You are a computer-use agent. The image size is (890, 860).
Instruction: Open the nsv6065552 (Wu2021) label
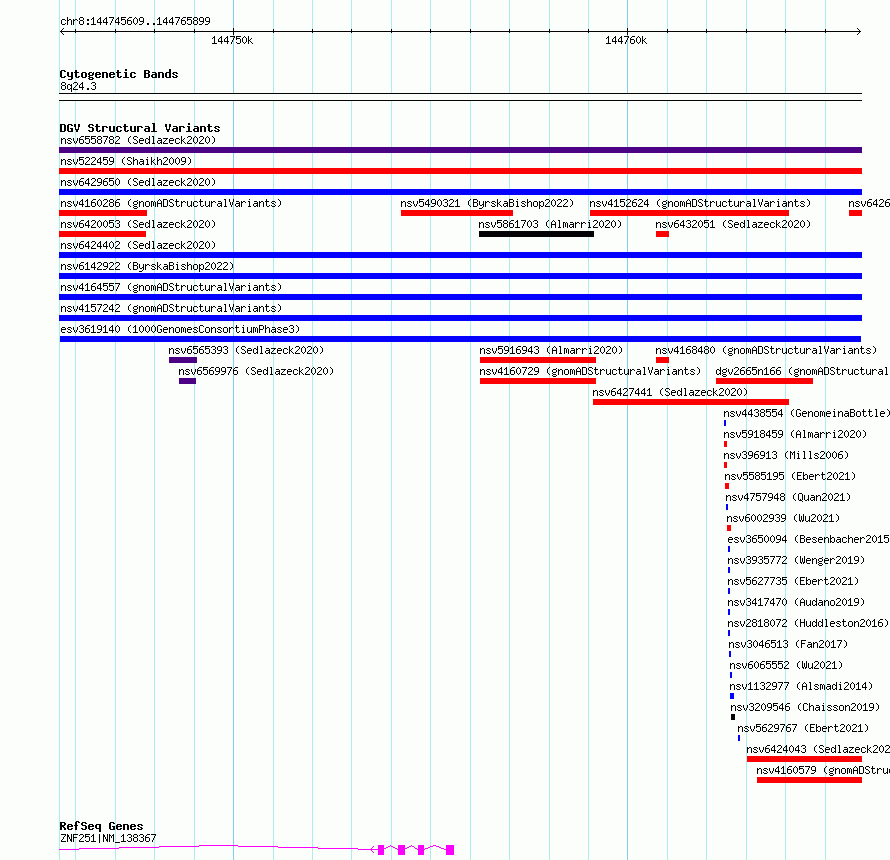coord(786,665)
